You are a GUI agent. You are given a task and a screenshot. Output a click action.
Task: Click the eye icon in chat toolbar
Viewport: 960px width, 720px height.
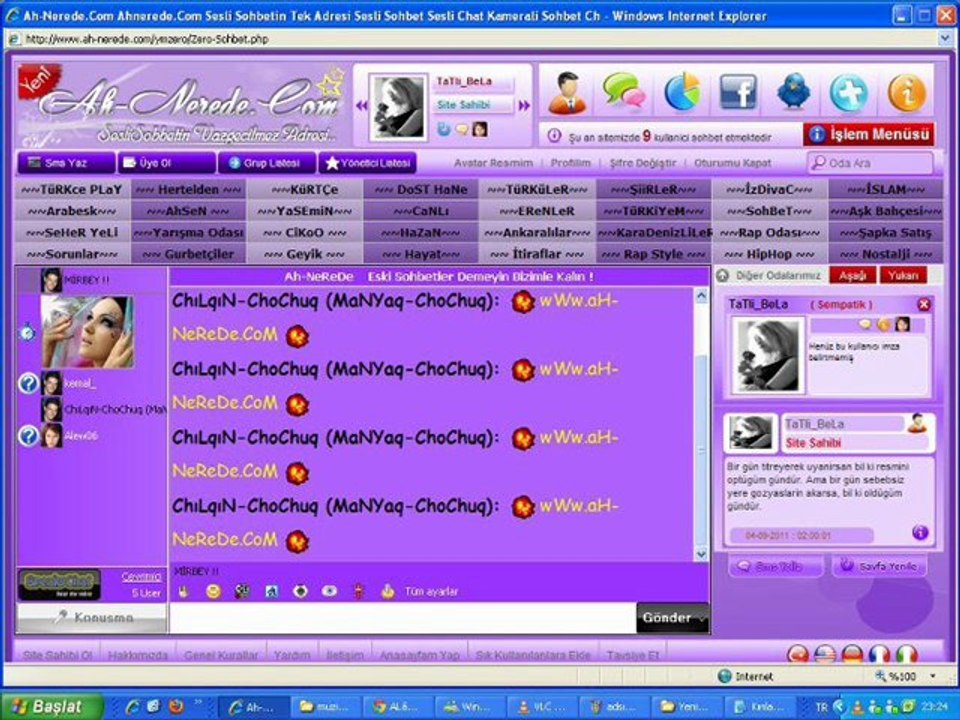point(329,591)
